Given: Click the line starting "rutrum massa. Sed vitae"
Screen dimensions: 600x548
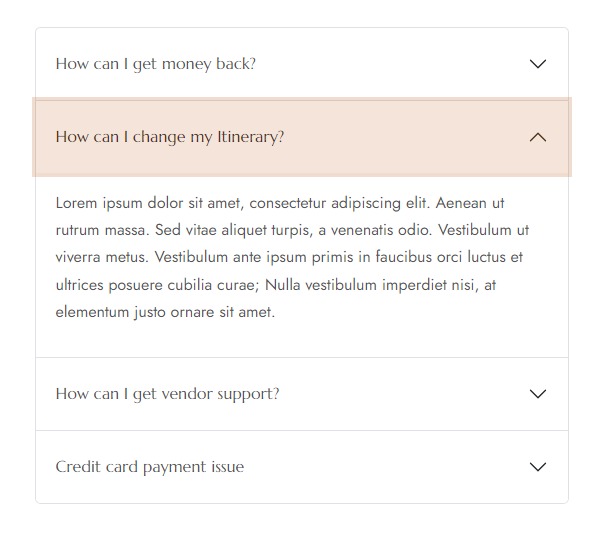Looking at the screenshot, I should tap(292, 230).
